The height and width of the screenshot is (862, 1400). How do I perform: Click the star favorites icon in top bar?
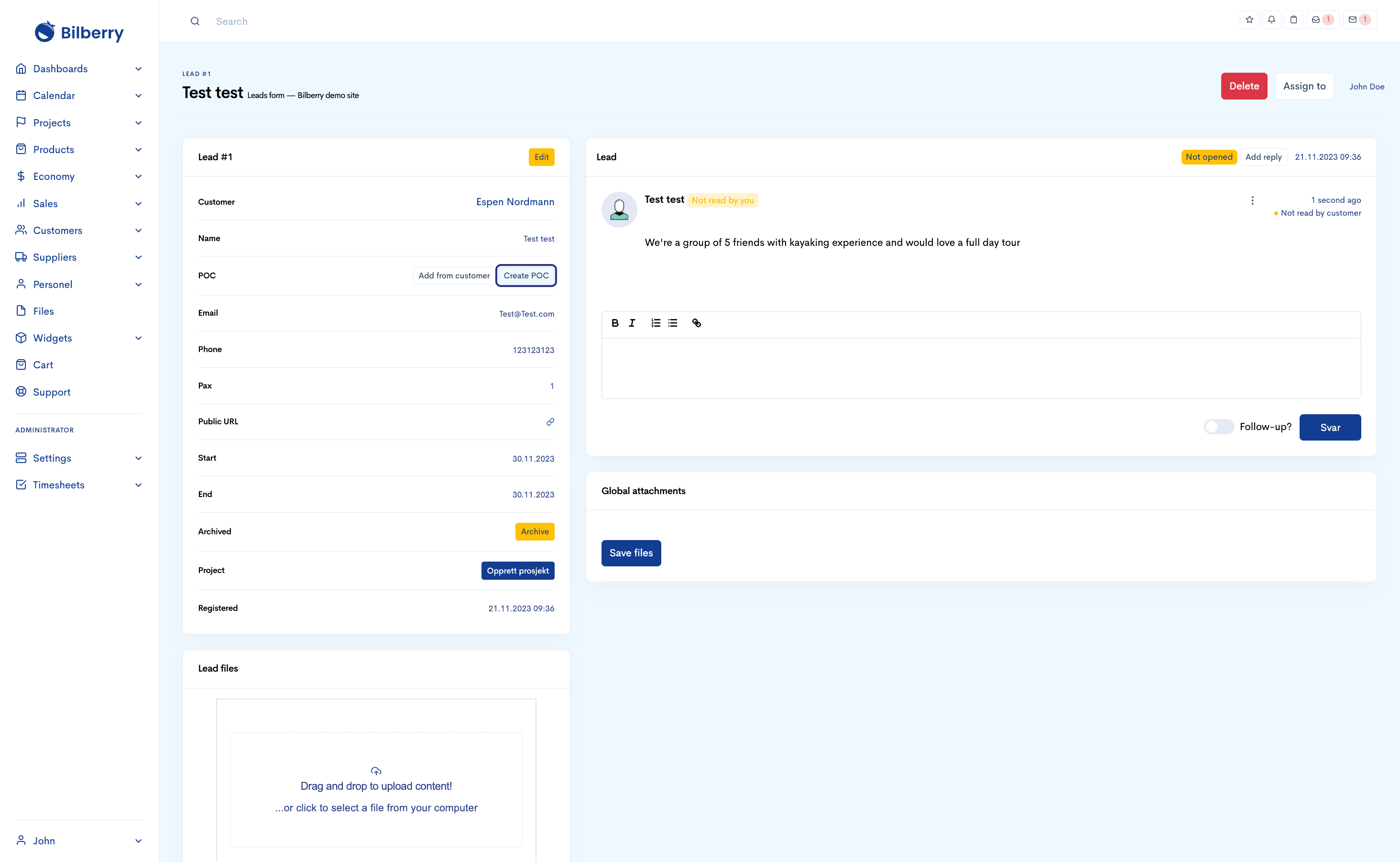(x=1249, y=20)
